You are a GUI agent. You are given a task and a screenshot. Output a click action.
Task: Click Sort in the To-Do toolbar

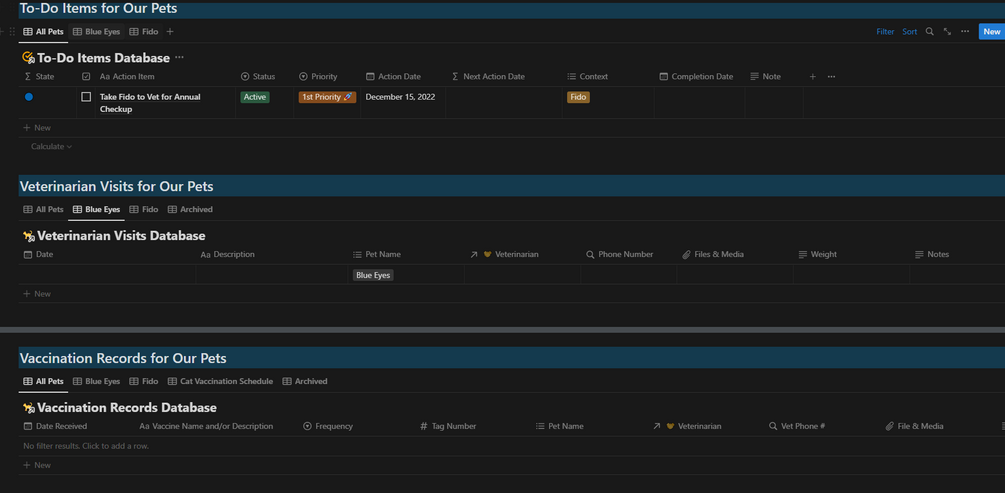pos(909,31)
